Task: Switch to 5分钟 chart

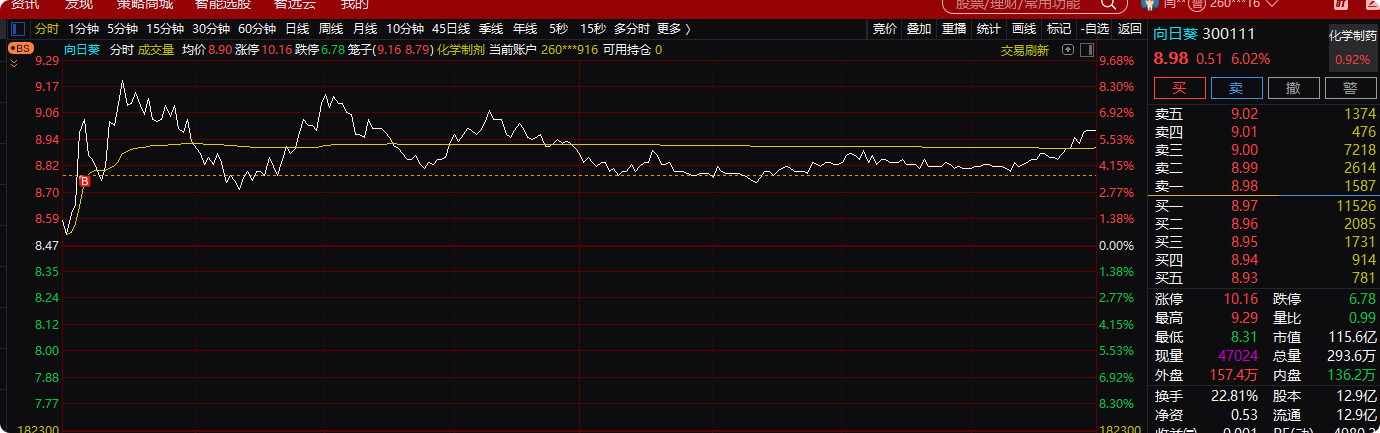Action: click(122, 29)
